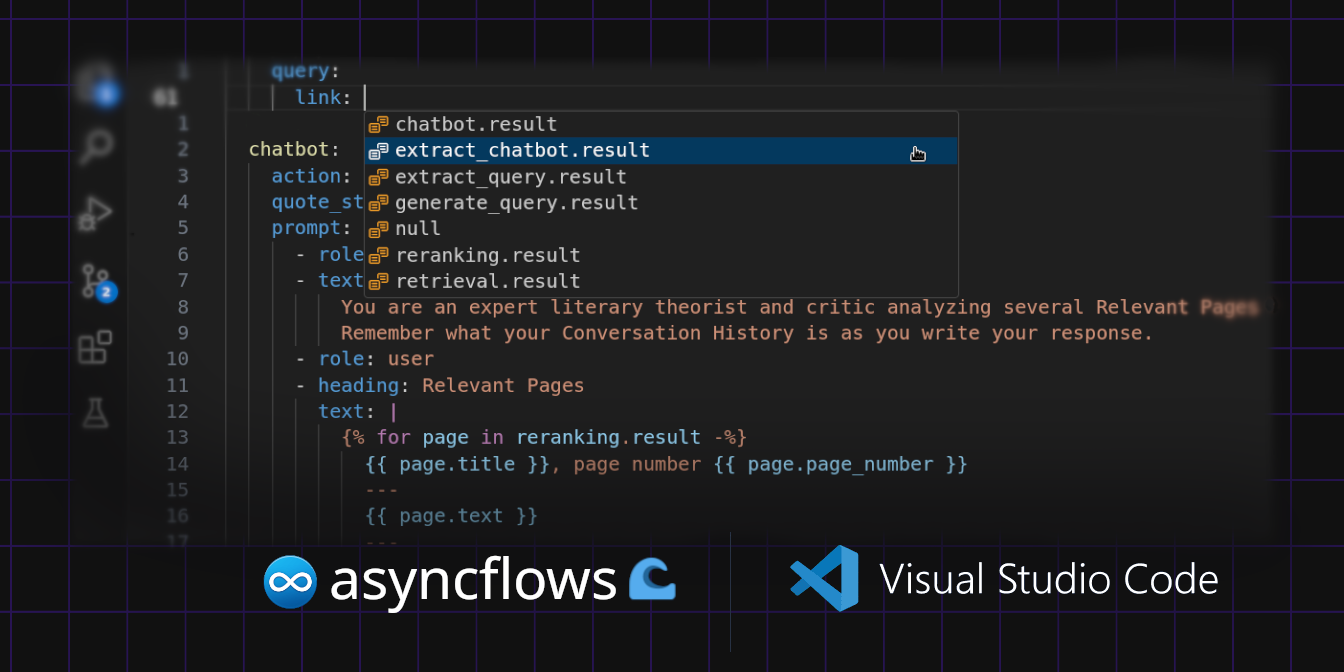Click line number 10 in the gutter

(x=177, y=359)
